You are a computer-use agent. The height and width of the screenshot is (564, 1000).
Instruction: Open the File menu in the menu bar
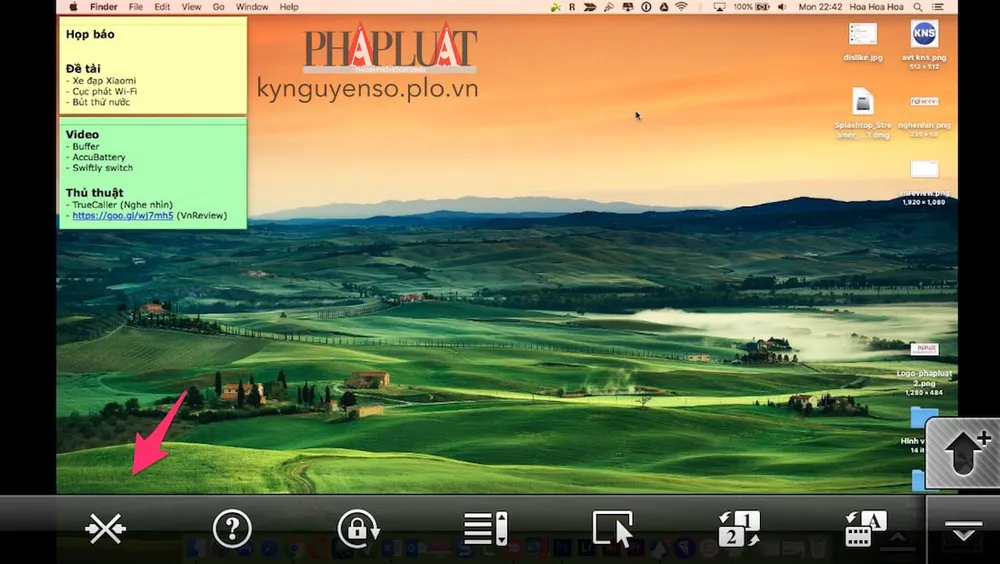tap(135, 7)
